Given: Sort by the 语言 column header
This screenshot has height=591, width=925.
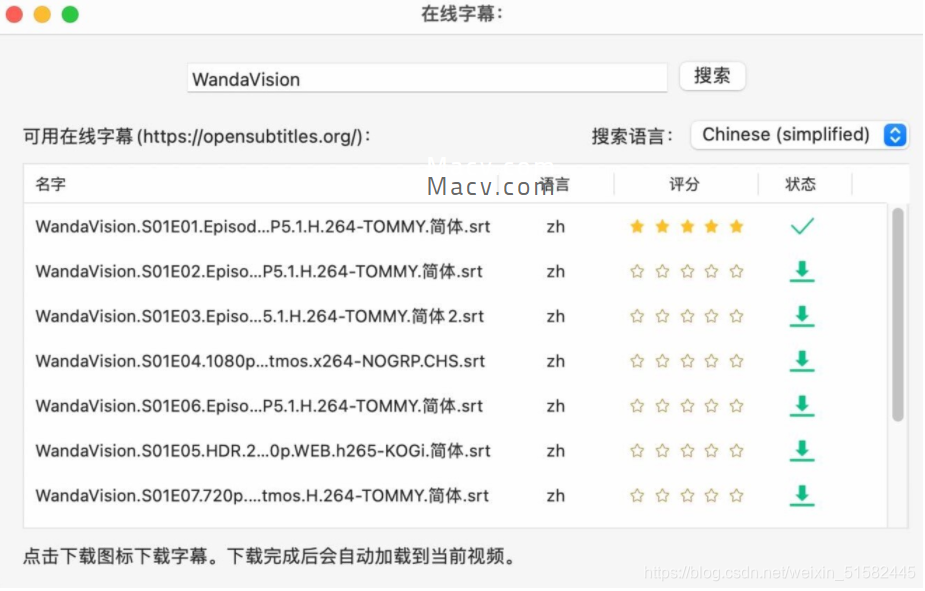Looking at the screenshot, I should [555, 185].
